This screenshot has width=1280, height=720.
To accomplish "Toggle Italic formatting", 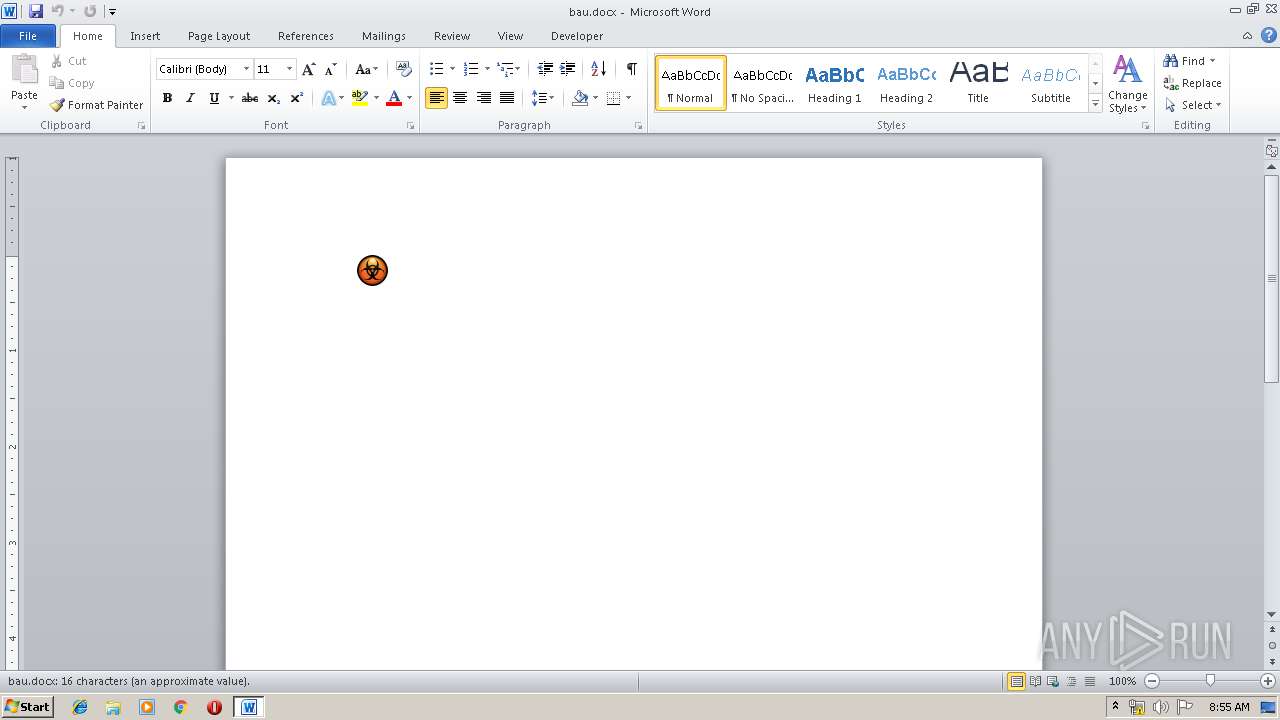I will 190,98.
